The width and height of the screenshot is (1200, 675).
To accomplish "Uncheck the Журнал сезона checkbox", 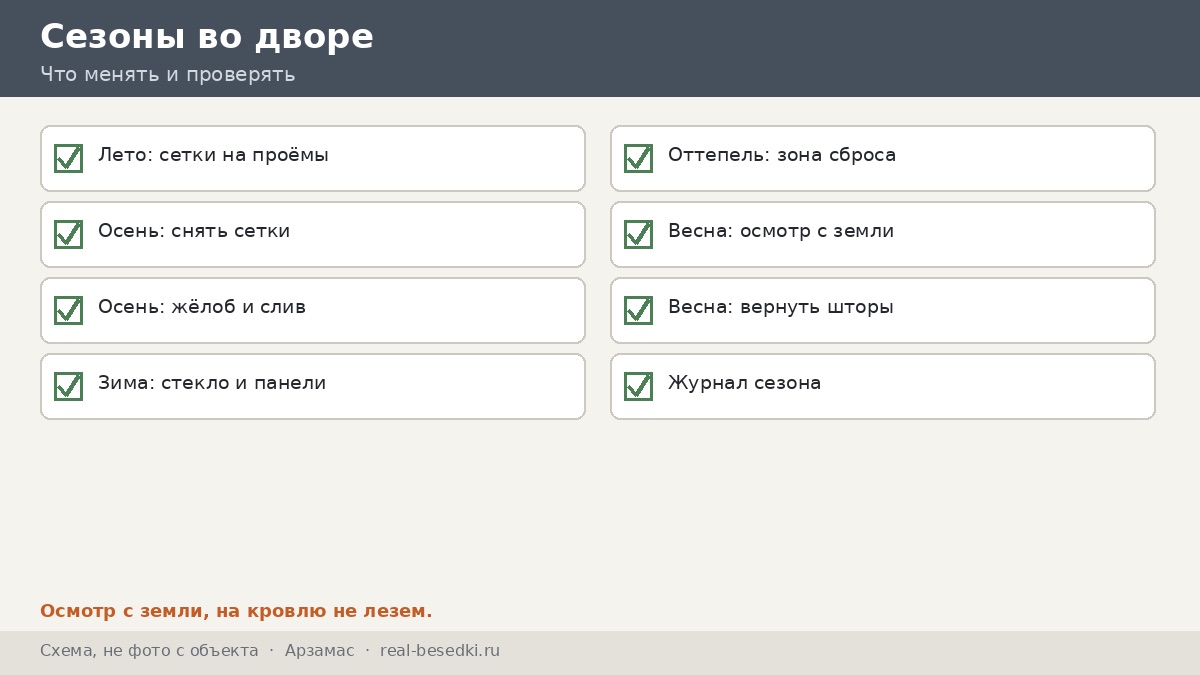I will point(638,386).
